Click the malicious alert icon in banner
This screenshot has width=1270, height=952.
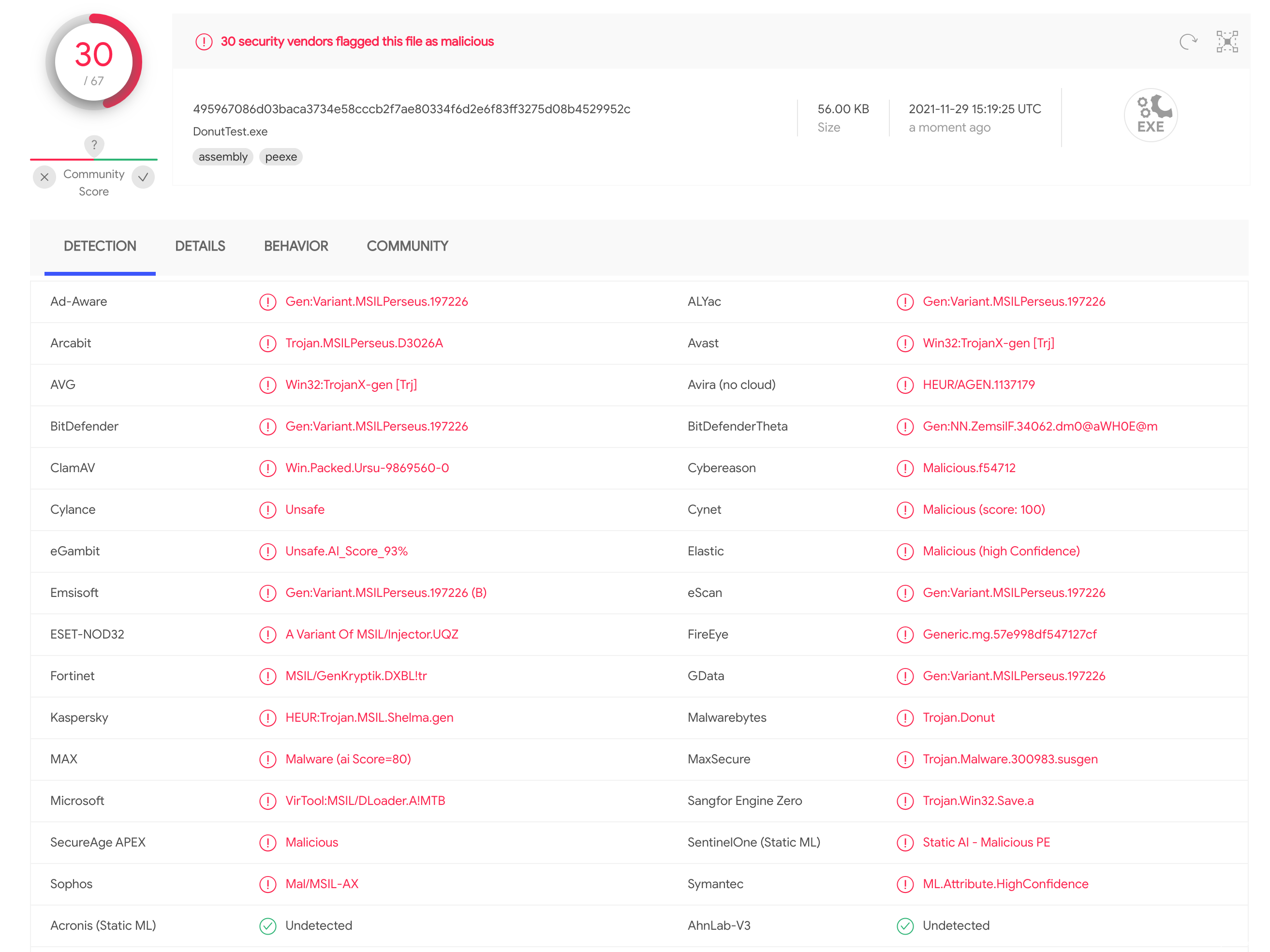(204, 41)
